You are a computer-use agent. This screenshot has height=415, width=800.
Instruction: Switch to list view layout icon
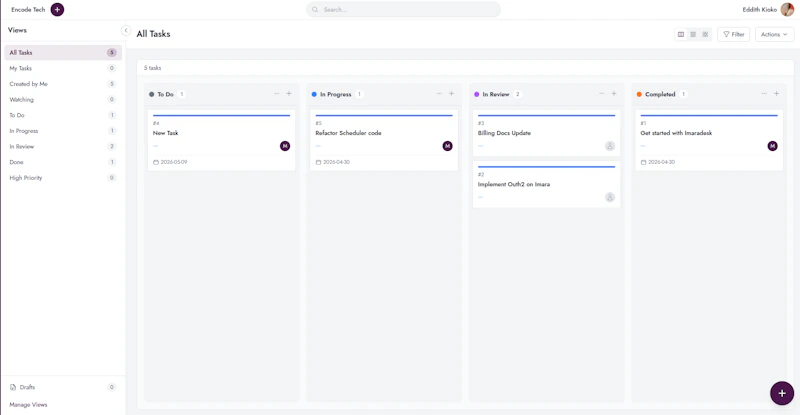[x=693, y=34]
